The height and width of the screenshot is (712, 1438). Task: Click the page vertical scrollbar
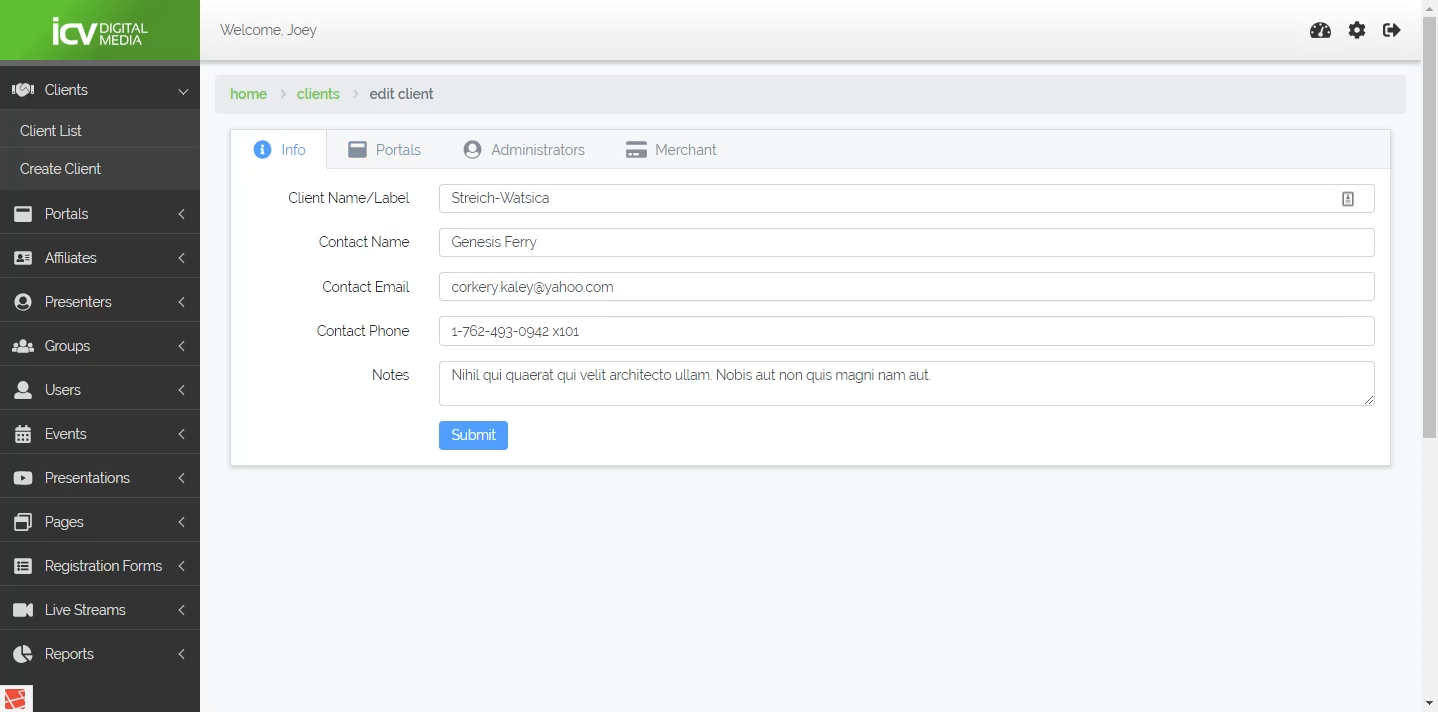1429,230
